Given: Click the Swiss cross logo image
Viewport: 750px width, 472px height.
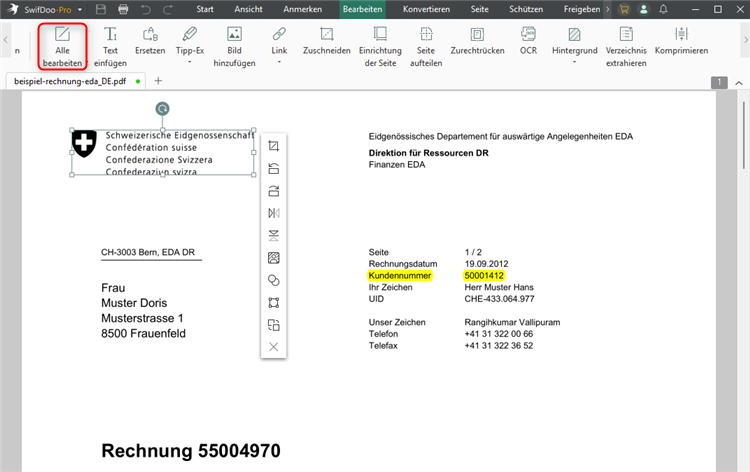Looking at the screenshot, I should point(84,143).
